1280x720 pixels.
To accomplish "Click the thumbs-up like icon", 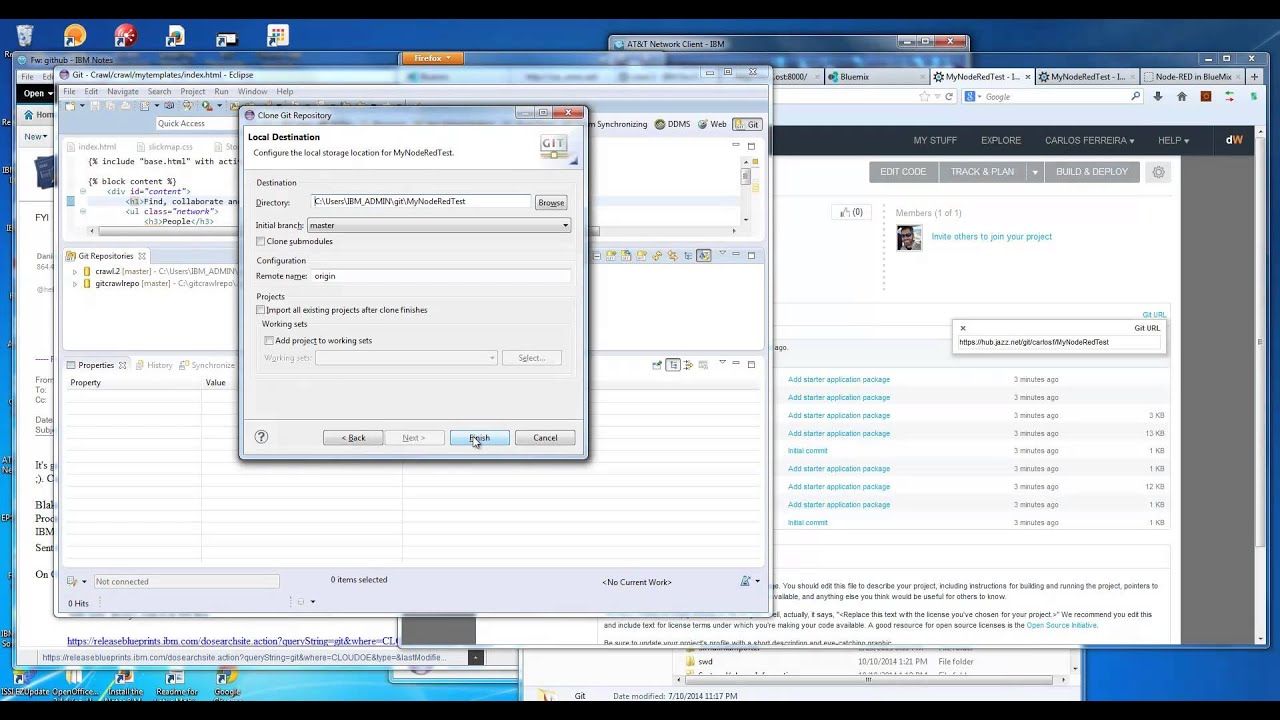I will click(x=845, y=212).
